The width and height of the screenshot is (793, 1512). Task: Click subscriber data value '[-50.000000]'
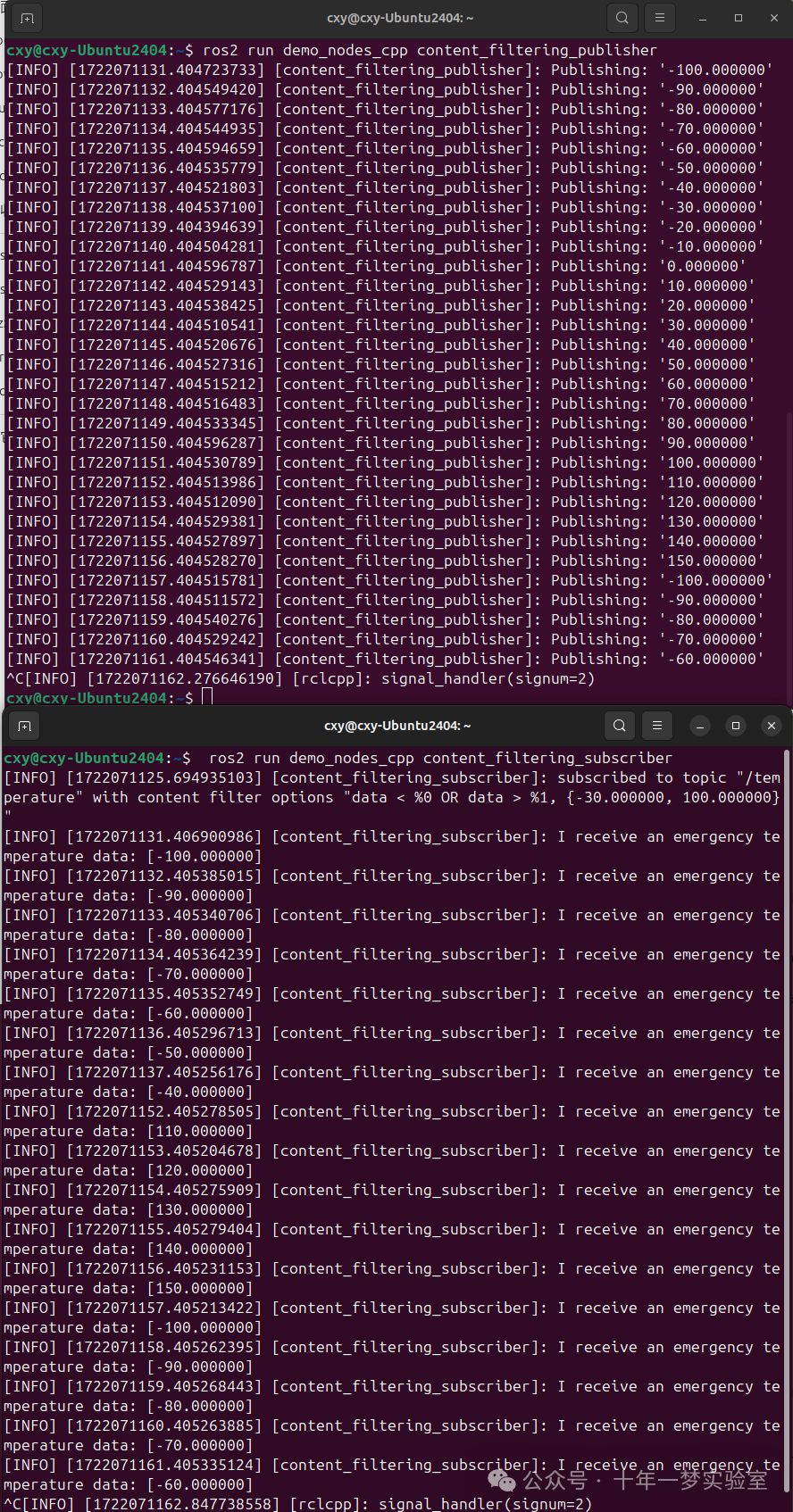pos(200,1052)
